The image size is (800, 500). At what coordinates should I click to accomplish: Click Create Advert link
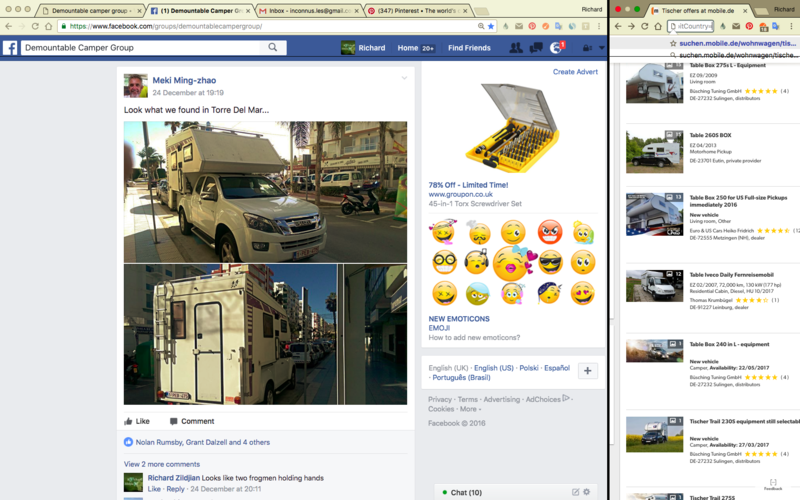point(575,72)
